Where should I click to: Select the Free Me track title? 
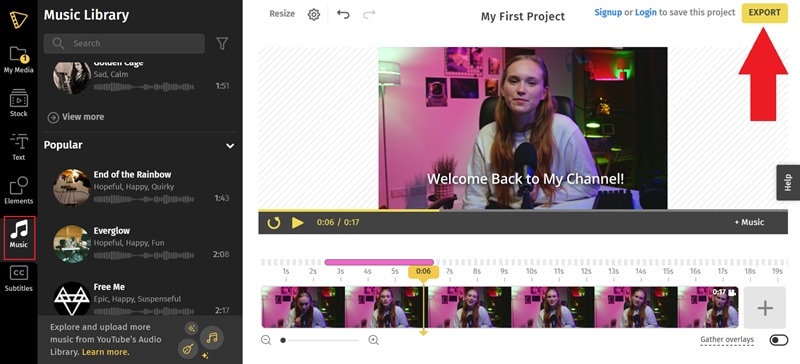pos(109,287)
